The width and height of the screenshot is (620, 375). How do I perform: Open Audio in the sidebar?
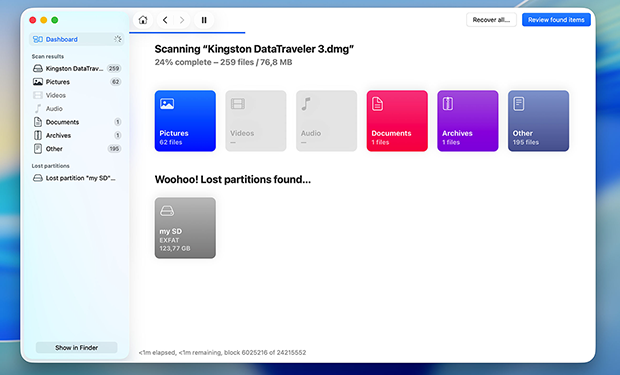(x=76, y=108)
